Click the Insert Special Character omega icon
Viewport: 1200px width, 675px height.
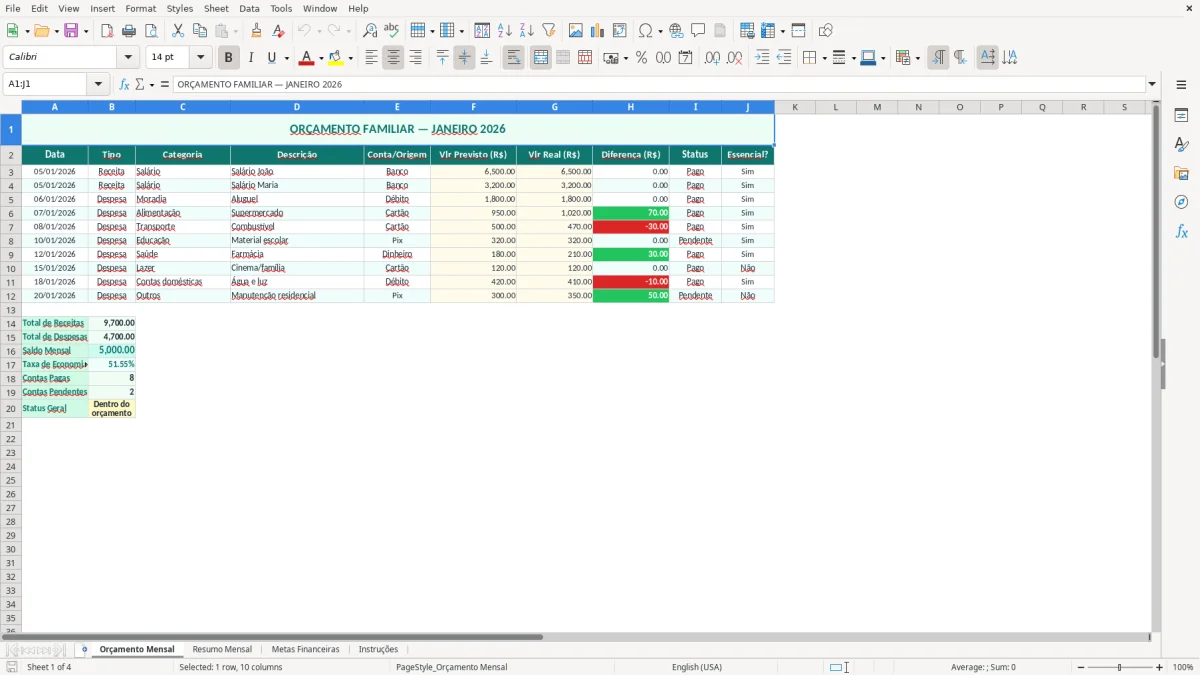coord(646,31)
